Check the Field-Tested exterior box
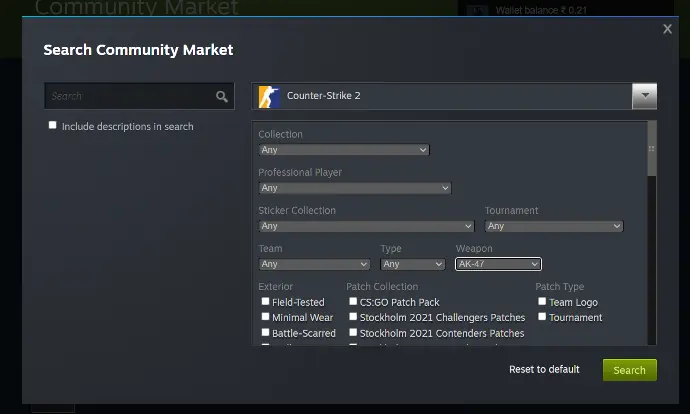The height and width of the screenshot is (414, 690). [x=265, y=301]
